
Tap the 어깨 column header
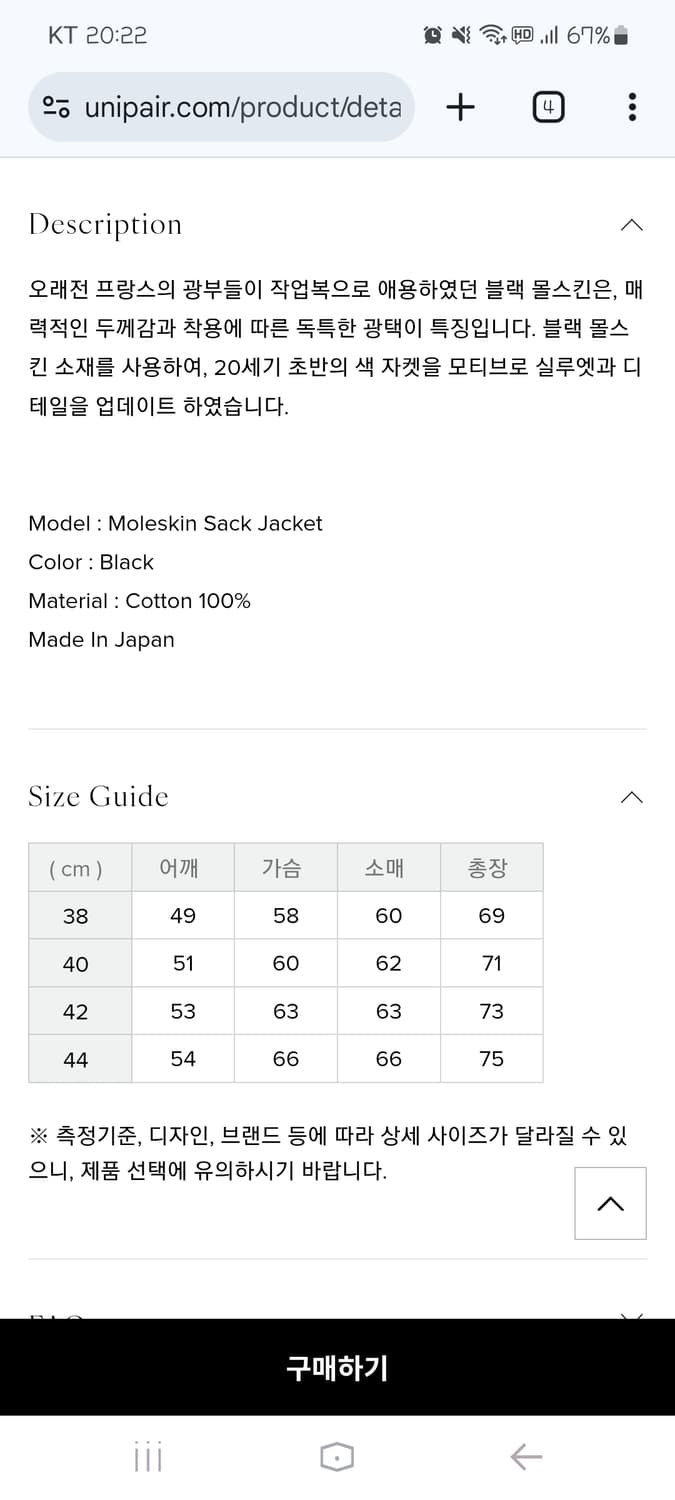(180, 868)
